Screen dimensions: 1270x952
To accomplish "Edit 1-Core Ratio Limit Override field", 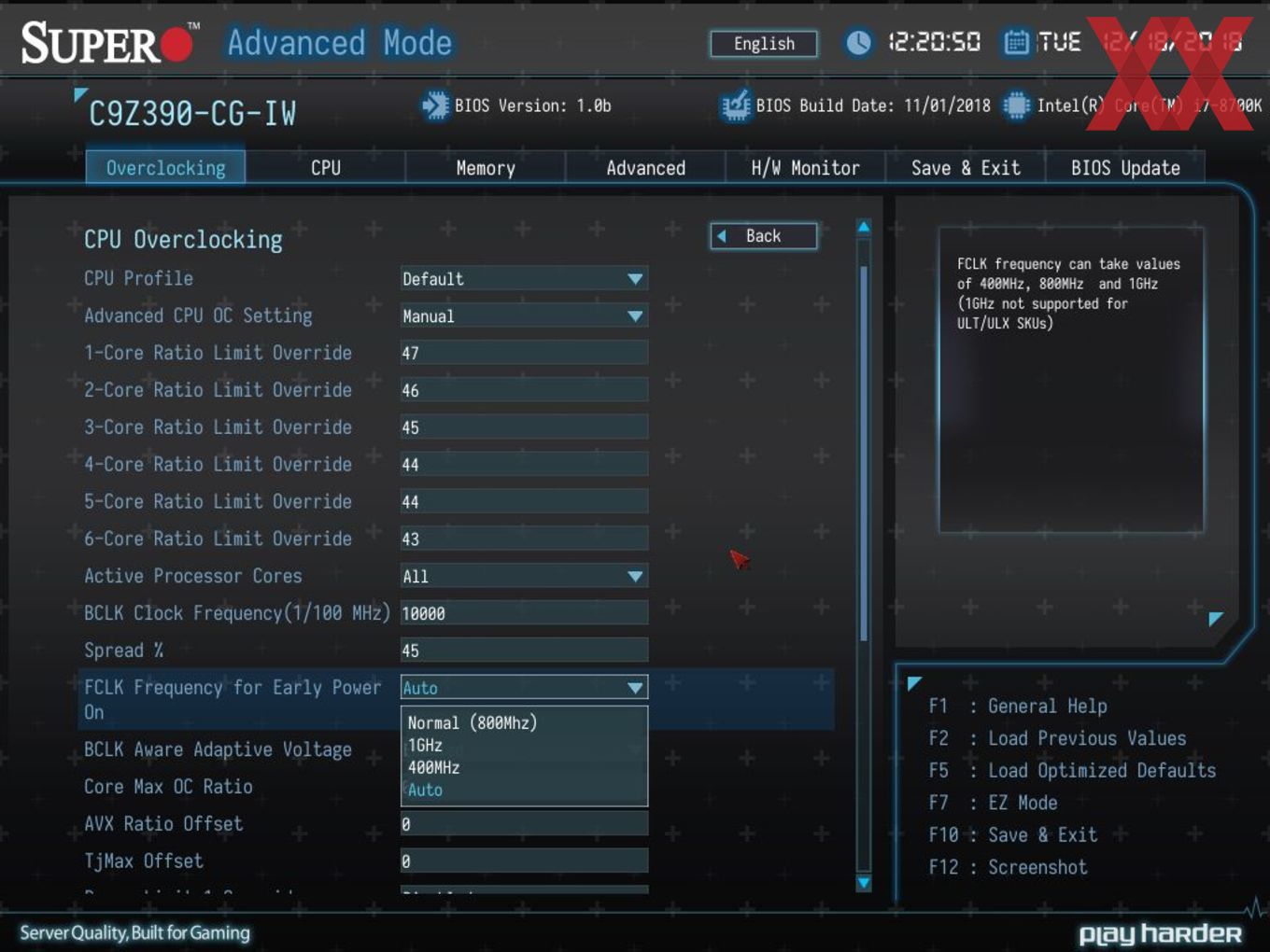I will [524, 353].
